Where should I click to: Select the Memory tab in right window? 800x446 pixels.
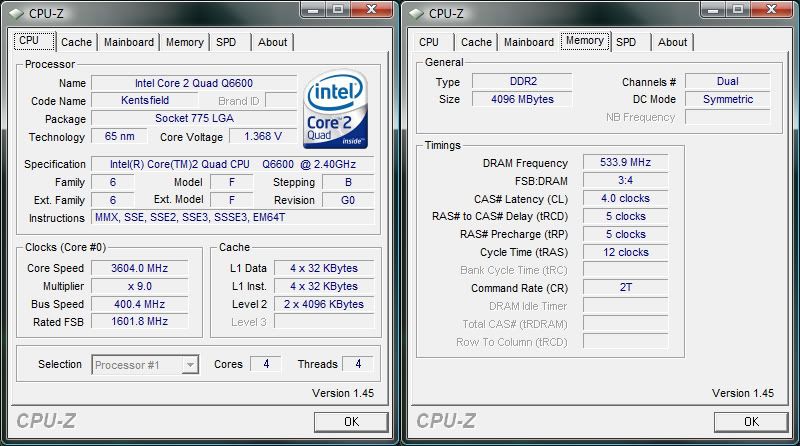point(585,41)
